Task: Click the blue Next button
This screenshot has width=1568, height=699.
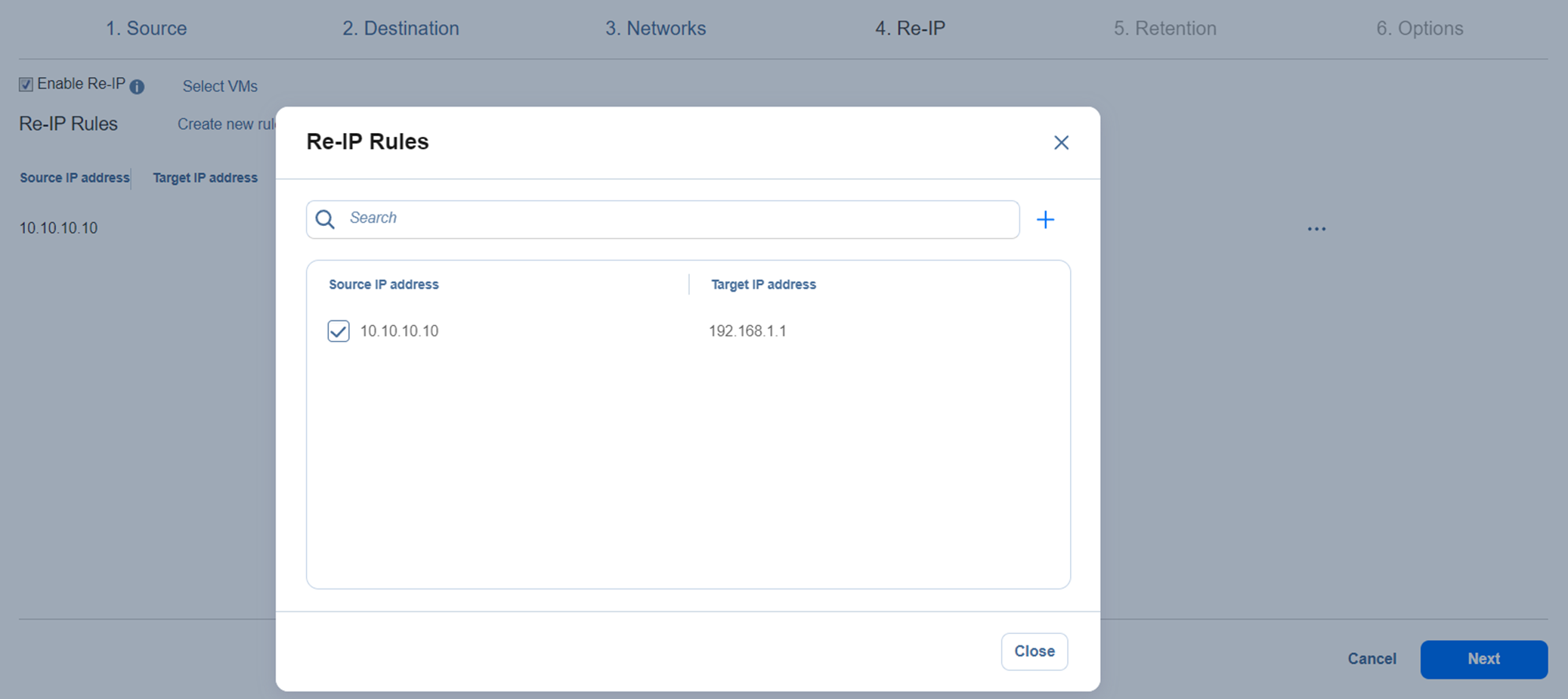Action: pyautogui.click(x=1483, y=659)
